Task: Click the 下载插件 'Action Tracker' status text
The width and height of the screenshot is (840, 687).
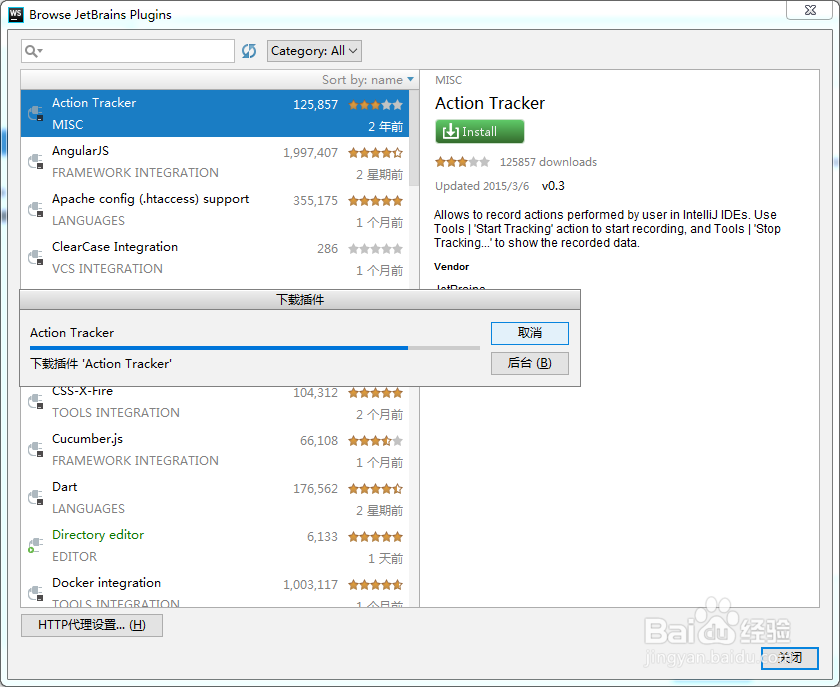Action: pyautogui.click(x=101, y=364)
